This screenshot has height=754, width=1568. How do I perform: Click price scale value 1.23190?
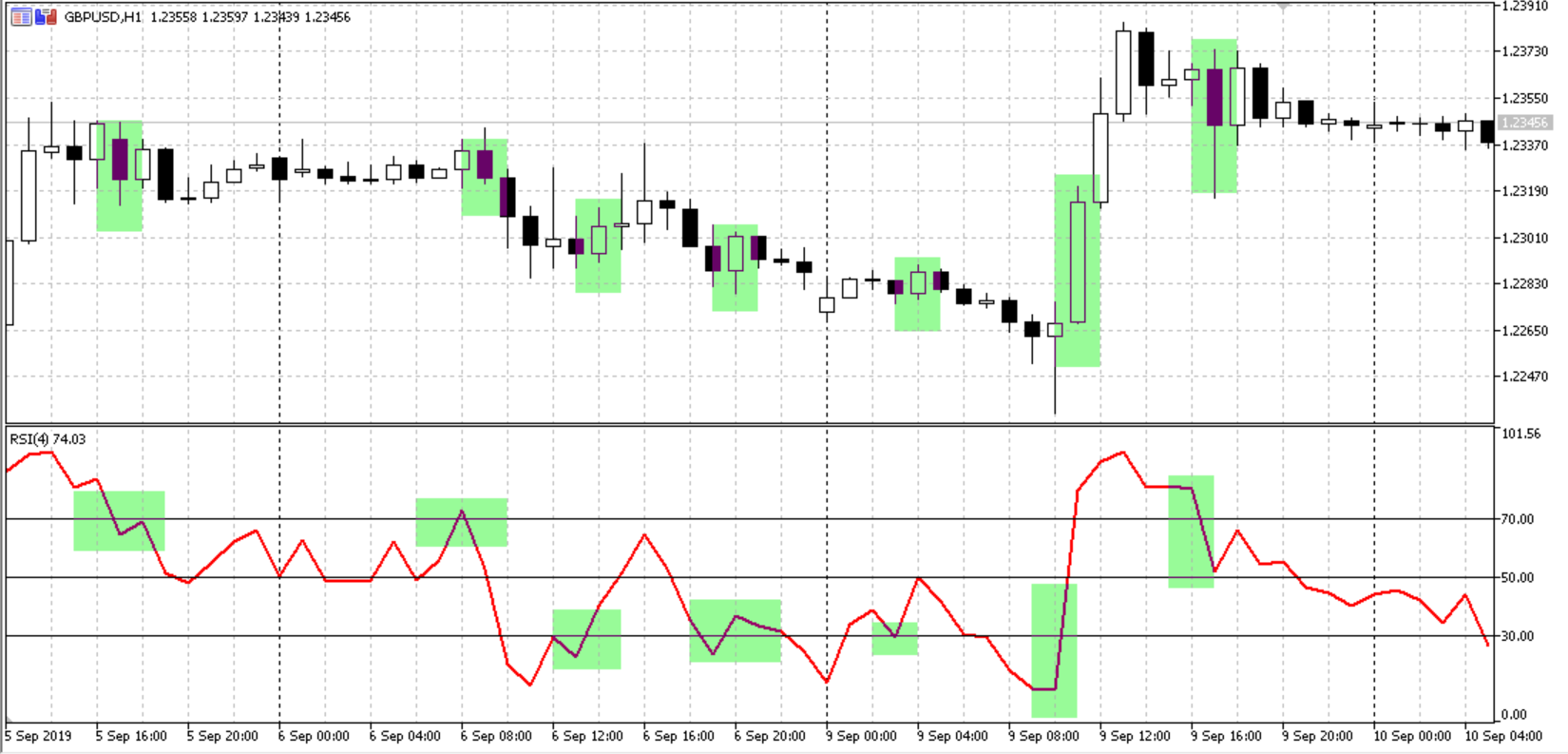[x=1526, y=191]
